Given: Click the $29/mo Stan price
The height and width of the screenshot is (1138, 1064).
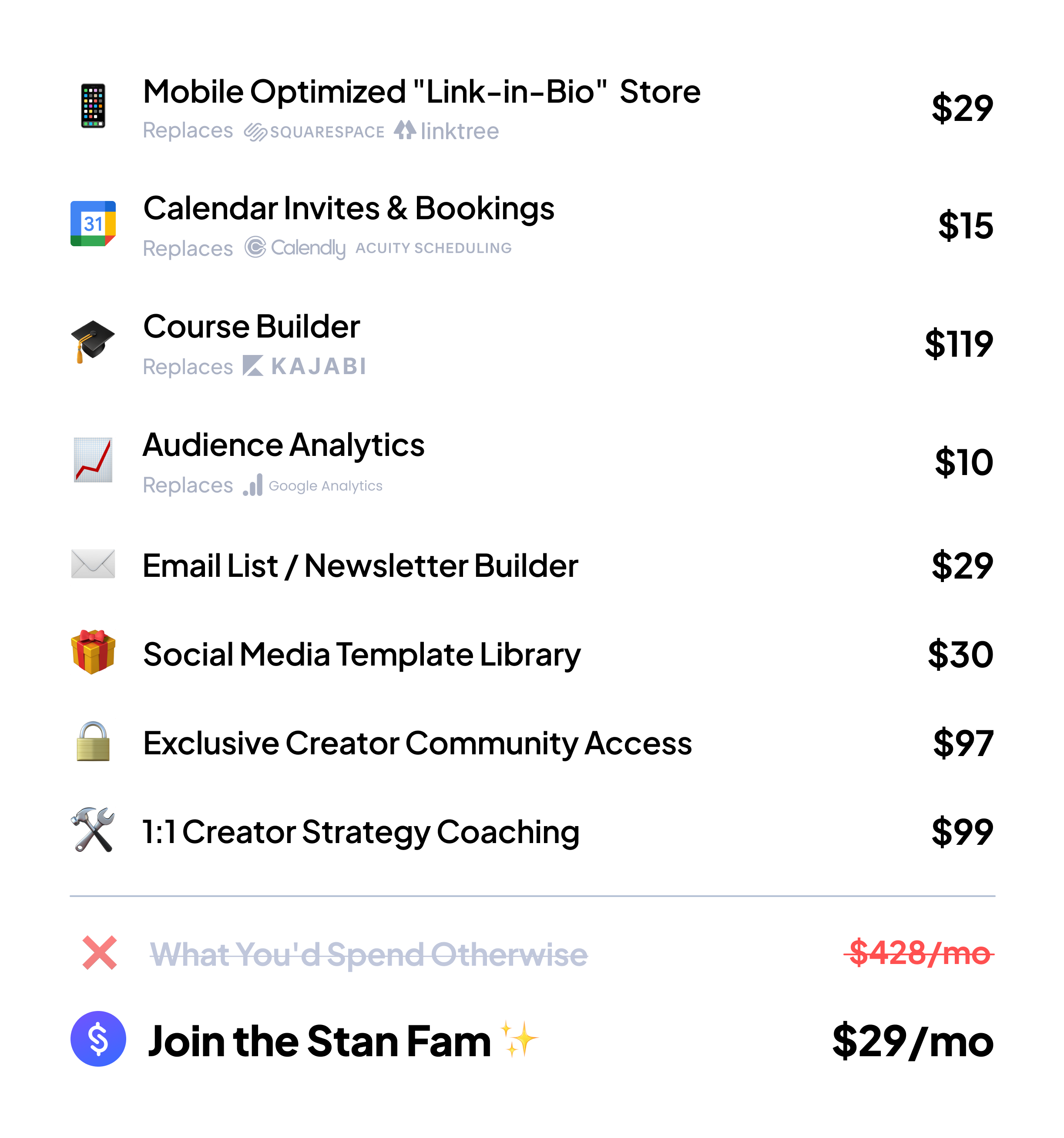Looking at the screenshot, I should (913, 1041).
